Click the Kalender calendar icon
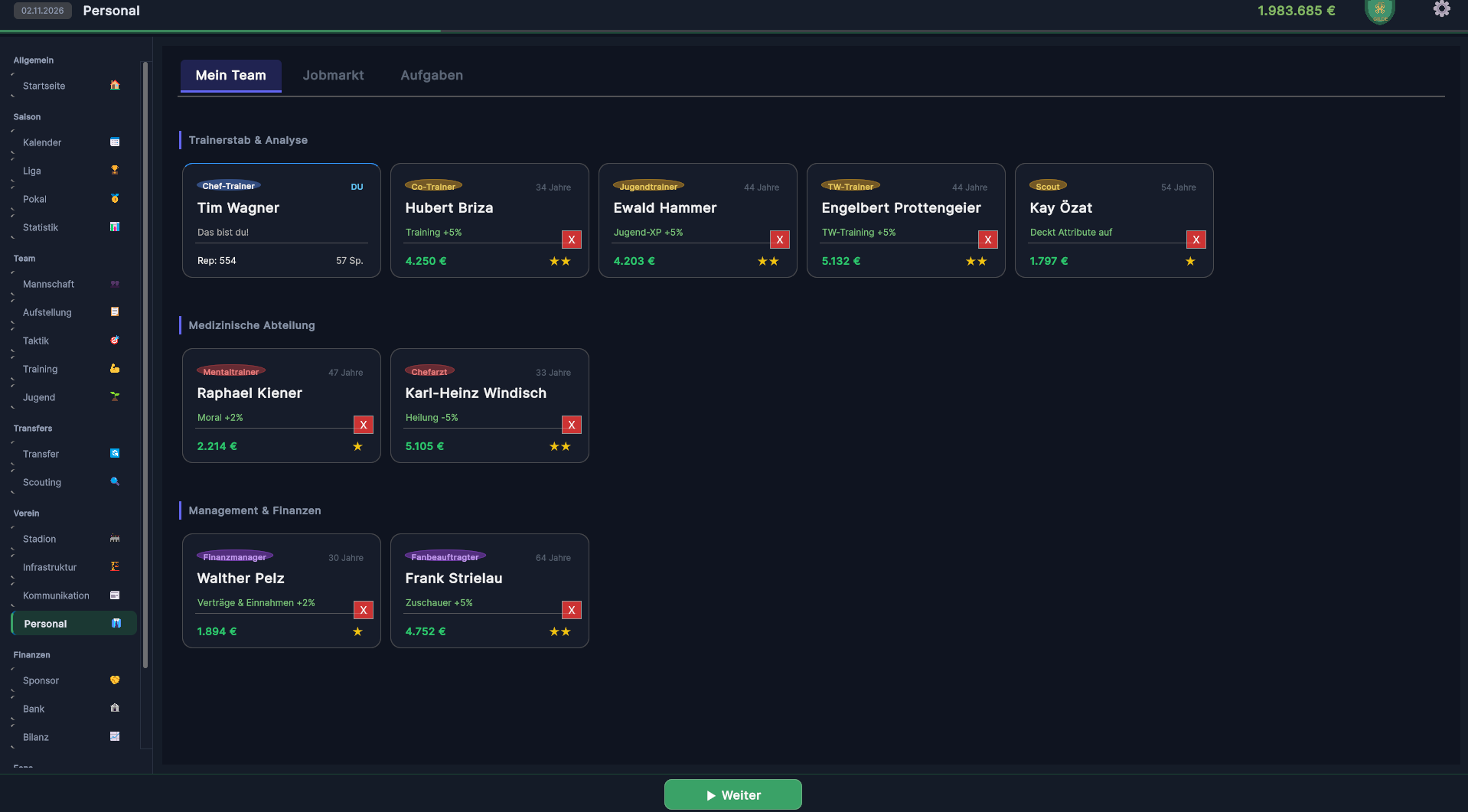The width and height of the screenshot is (1468, 812). pyautogui.click(x=115, y=142)
